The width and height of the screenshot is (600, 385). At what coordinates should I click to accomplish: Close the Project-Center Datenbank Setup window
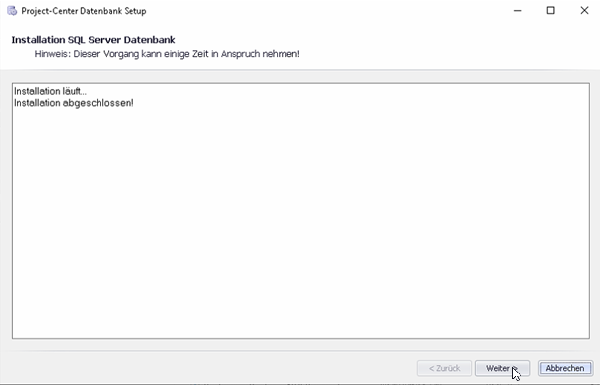pos(584,11)
